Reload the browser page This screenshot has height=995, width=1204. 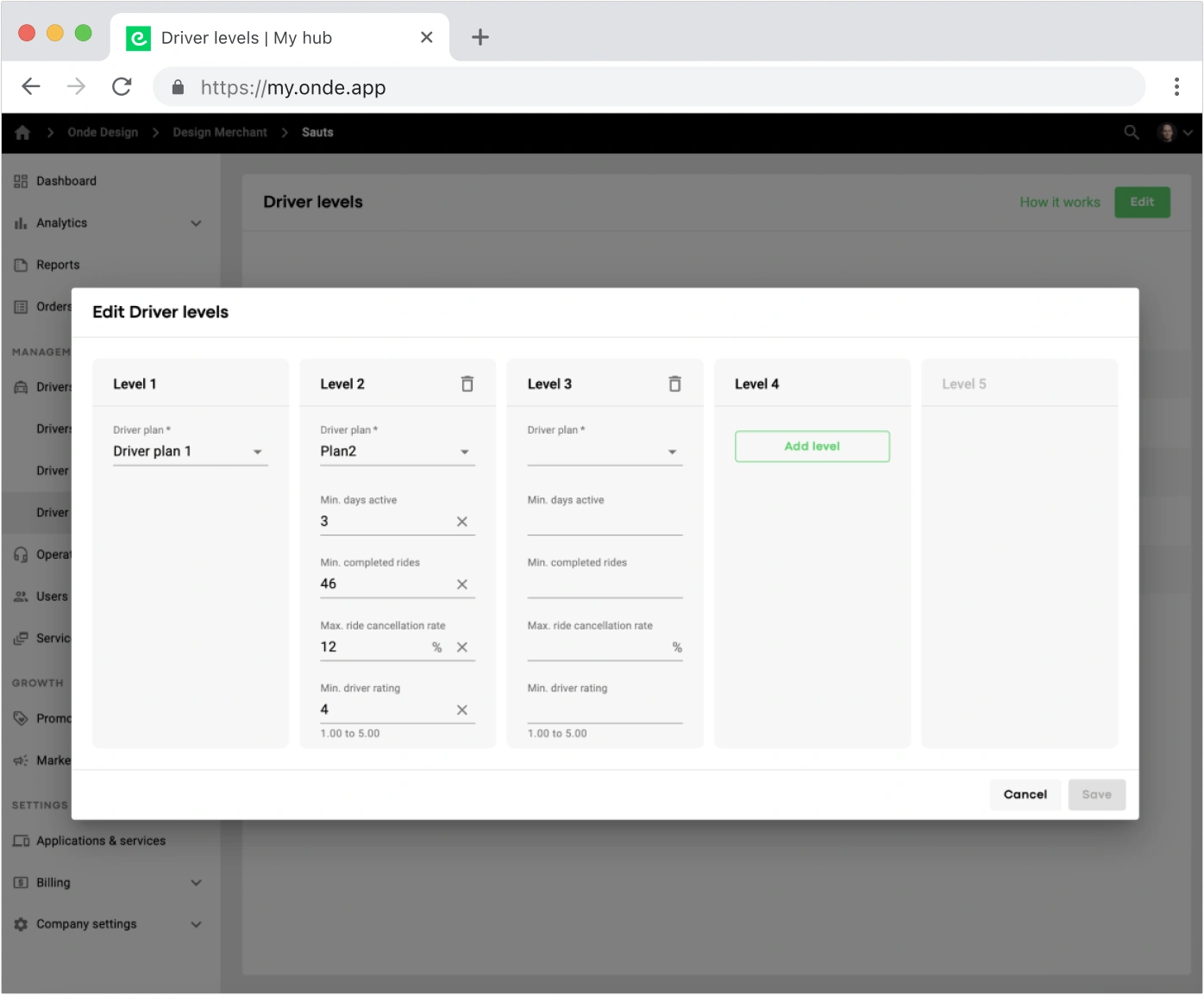(122, 87)
